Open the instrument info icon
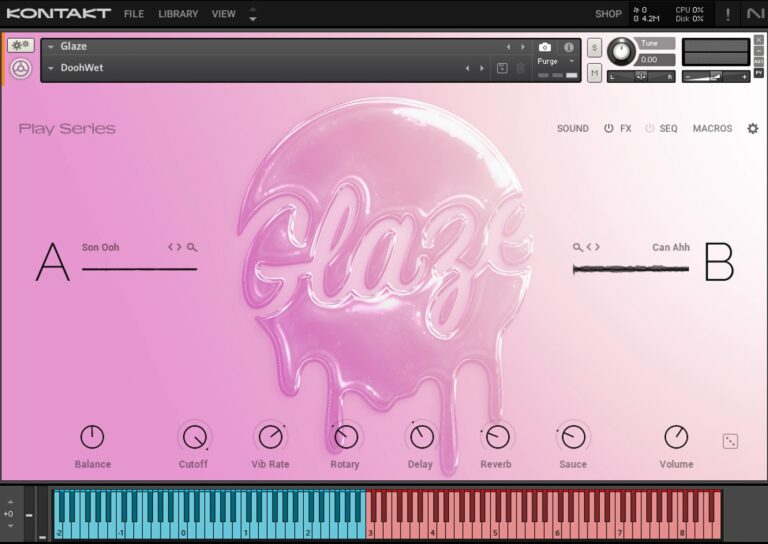This screenshot has height=544, width=768. coord(569,47)
